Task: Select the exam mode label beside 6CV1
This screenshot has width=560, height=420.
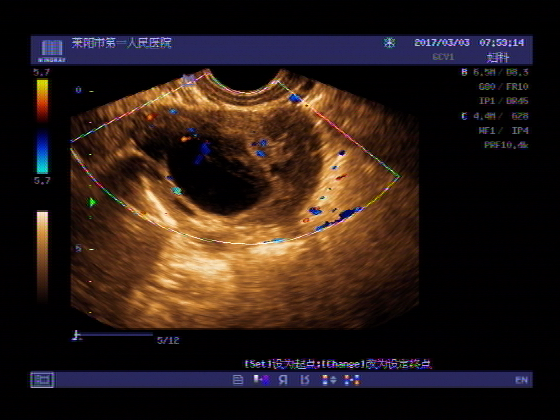Action: (498, 57)
